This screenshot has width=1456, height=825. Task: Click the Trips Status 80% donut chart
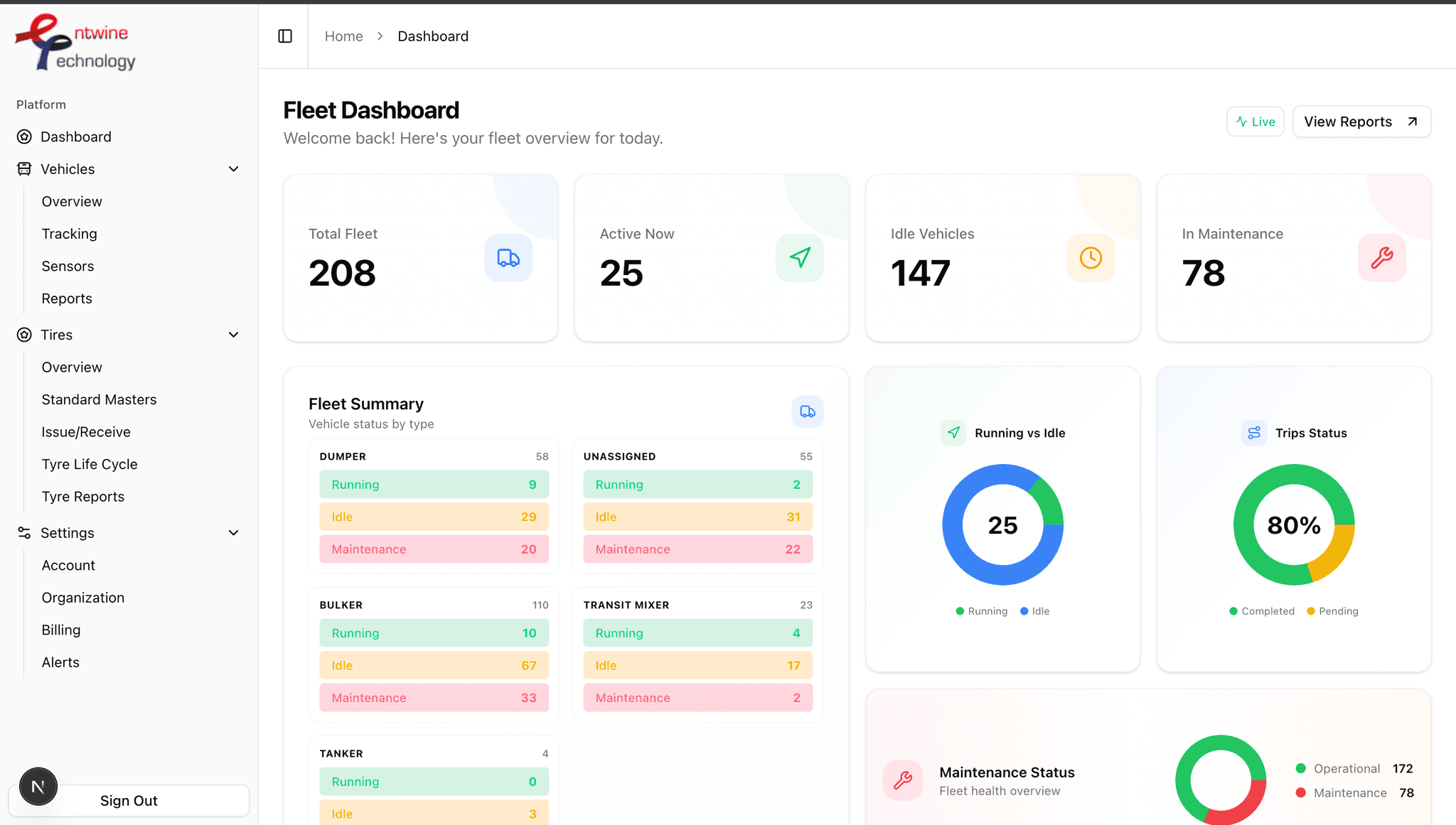[1294, 524]
